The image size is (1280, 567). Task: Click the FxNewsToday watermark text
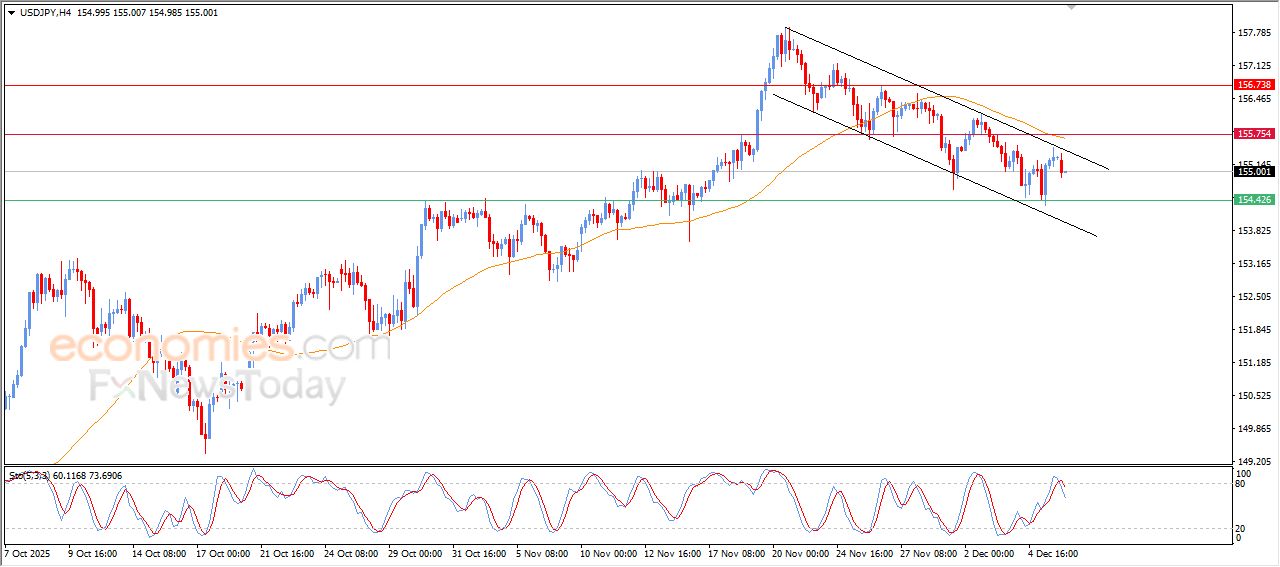click(217, 385)
